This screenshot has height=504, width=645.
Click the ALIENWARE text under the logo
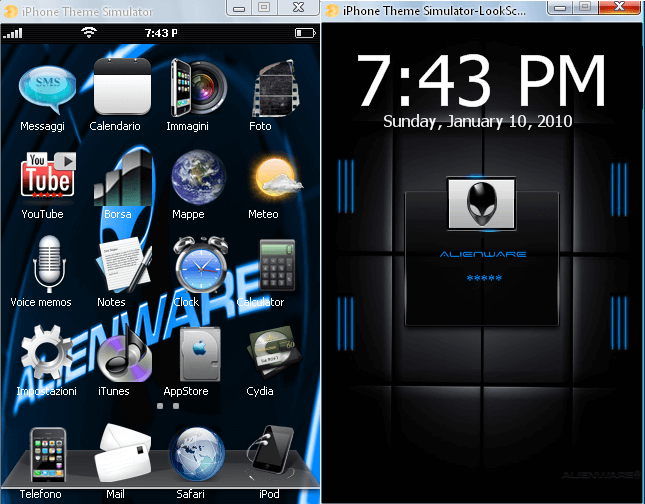(483, 254)
